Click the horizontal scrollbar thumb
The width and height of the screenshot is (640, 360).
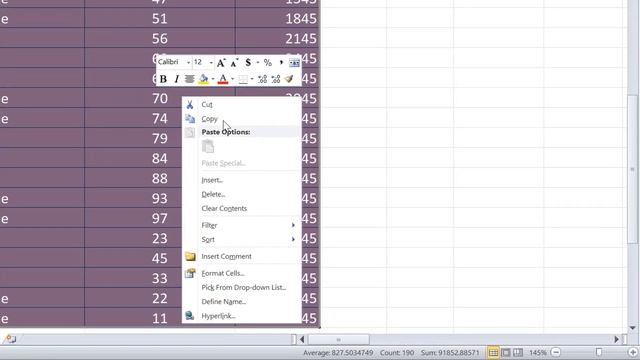pos(338,340)
